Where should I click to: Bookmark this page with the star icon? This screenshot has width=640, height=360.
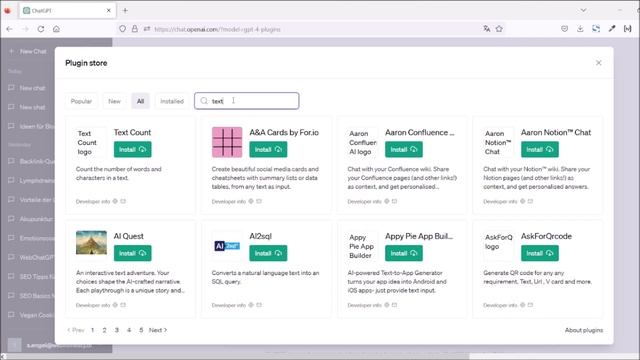click(499, 29)
